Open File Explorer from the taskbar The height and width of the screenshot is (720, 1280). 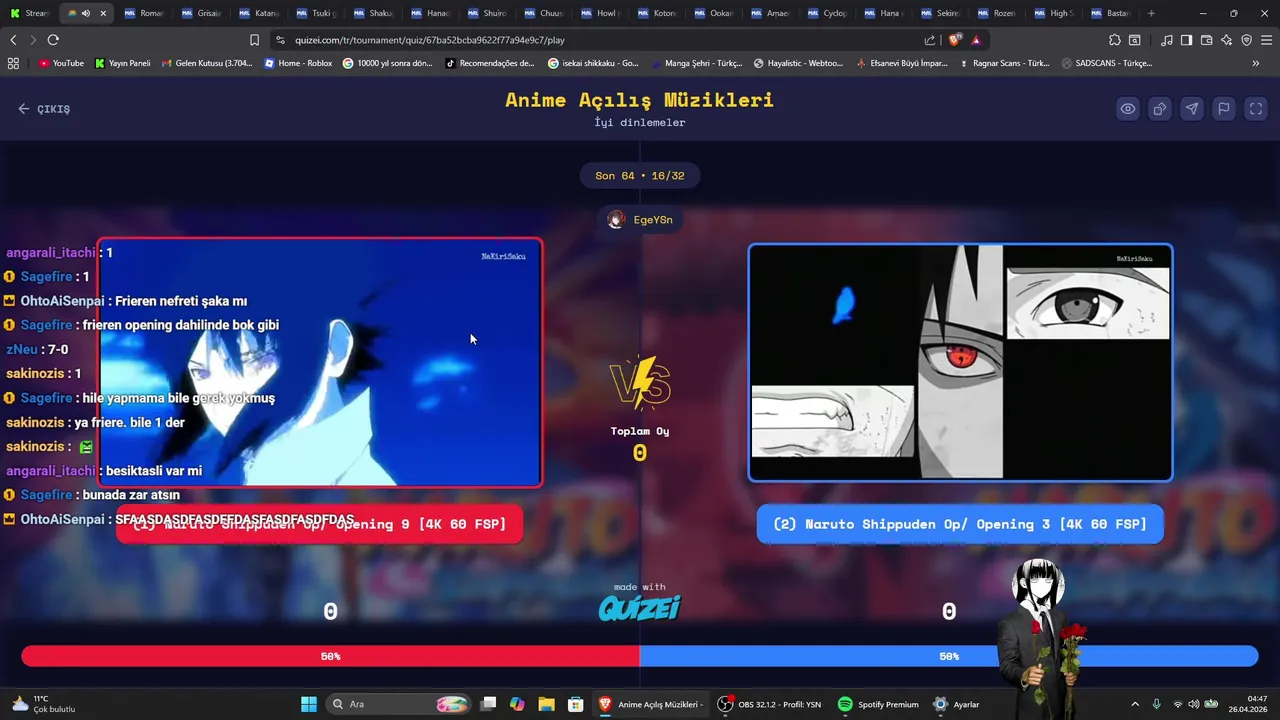546,704
